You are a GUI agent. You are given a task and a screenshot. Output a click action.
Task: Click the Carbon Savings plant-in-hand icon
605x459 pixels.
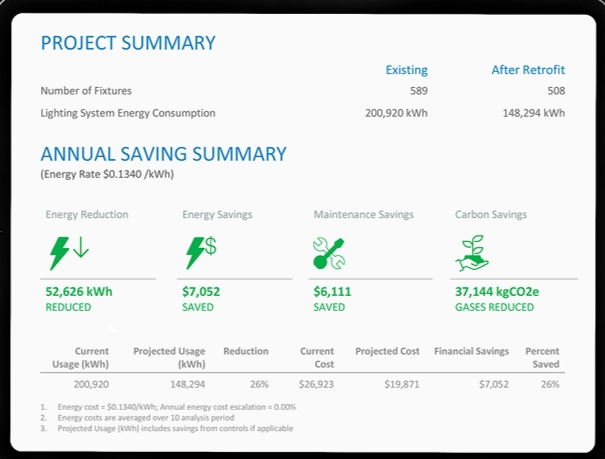(x=472, y=253)
